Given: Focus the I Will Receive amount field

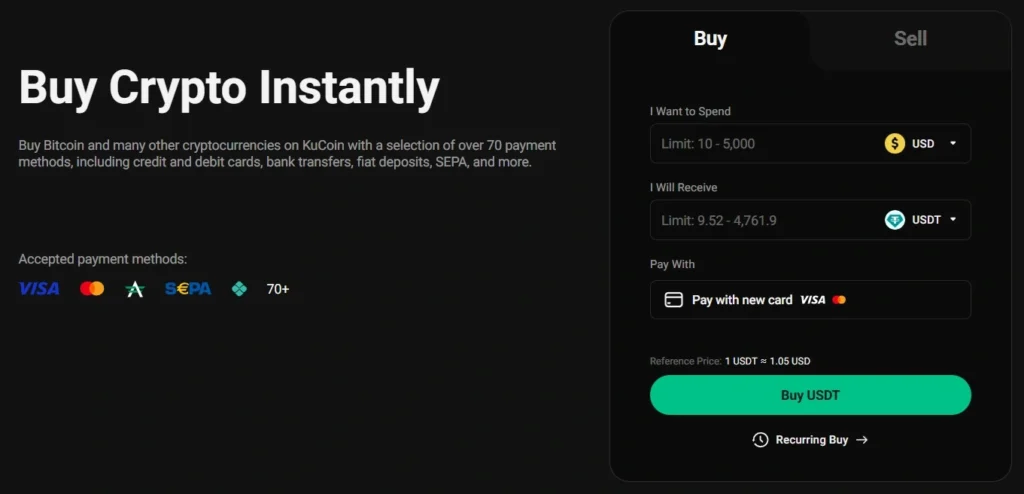Looking at the screenshot, I should 764,220.
